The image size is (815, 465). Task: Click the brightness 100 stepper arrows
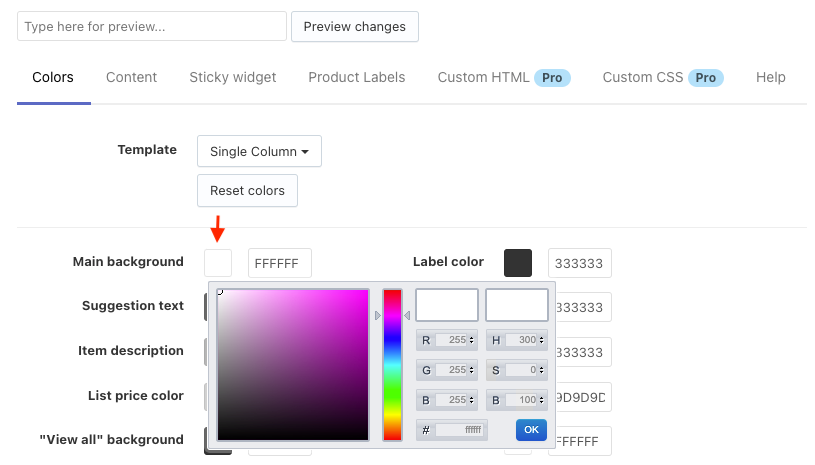[542, 400]
